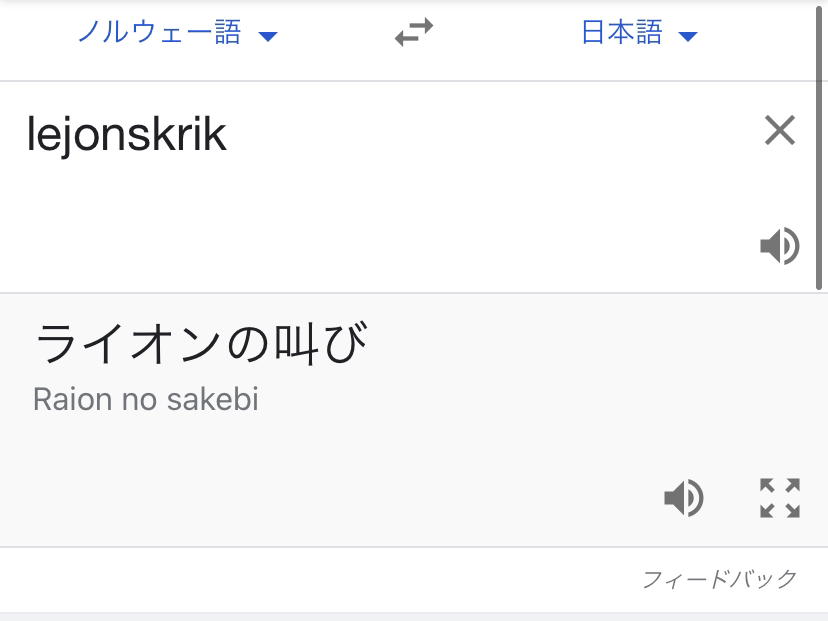
Task: Select the ノルウェー語 source language label
Action: (x=160, y=34)
